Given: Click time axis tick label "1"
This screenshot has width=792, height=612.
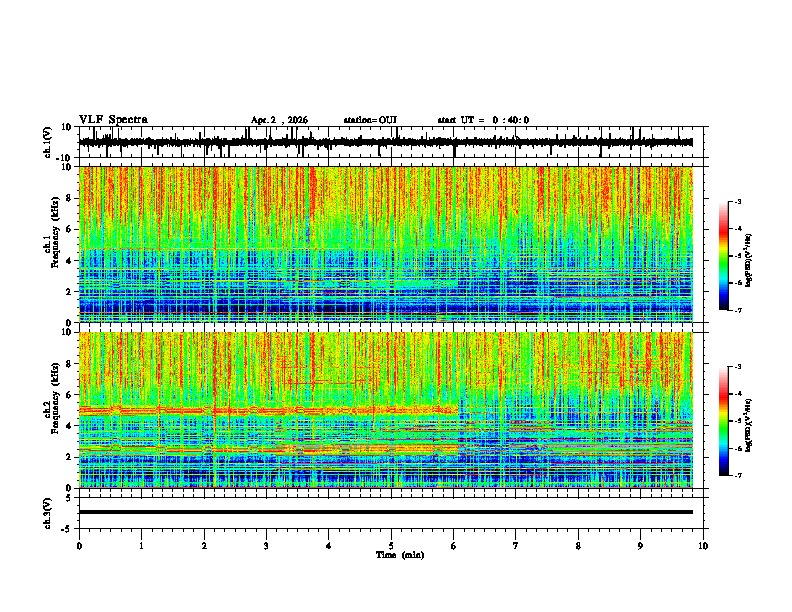Looking at the screenshot, I should coord(141,546).
